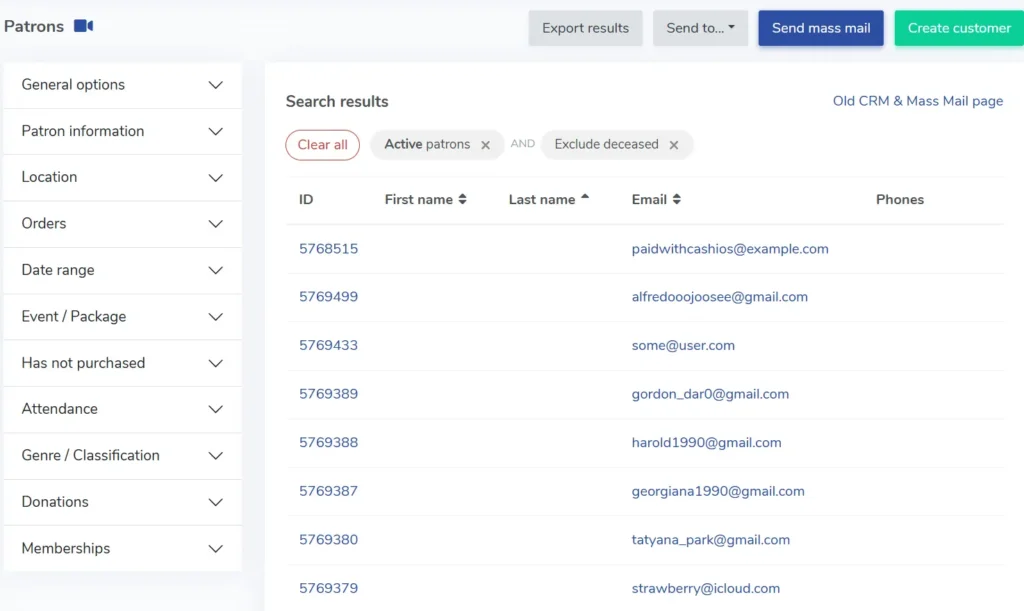Open patron ID 5769379
This screenshot has height=611, width=1024.
coord(328,588)
